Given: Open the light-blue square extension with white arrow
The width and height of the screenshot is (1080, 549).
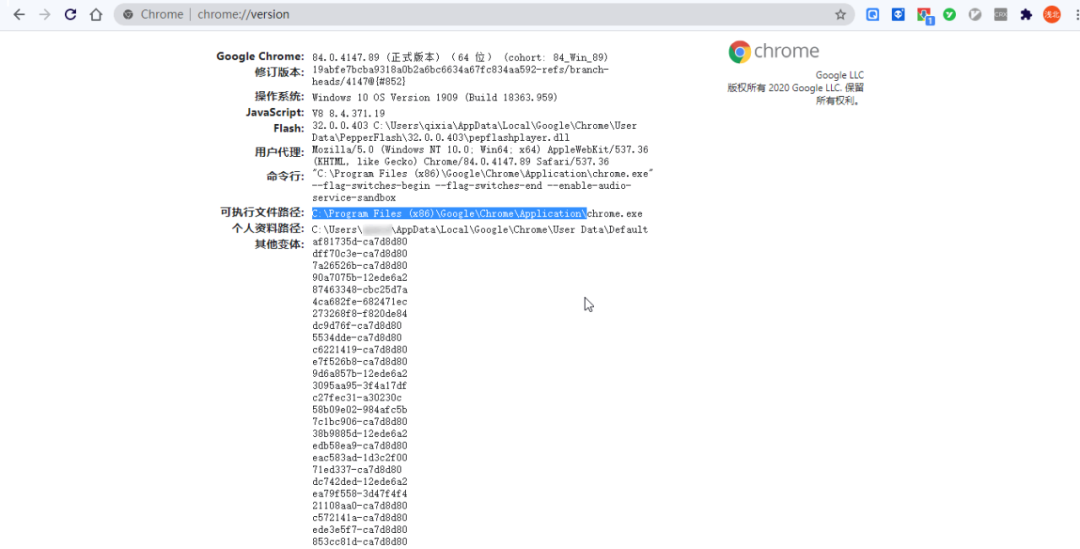Looking at the screenshot, I should point(873,14).
